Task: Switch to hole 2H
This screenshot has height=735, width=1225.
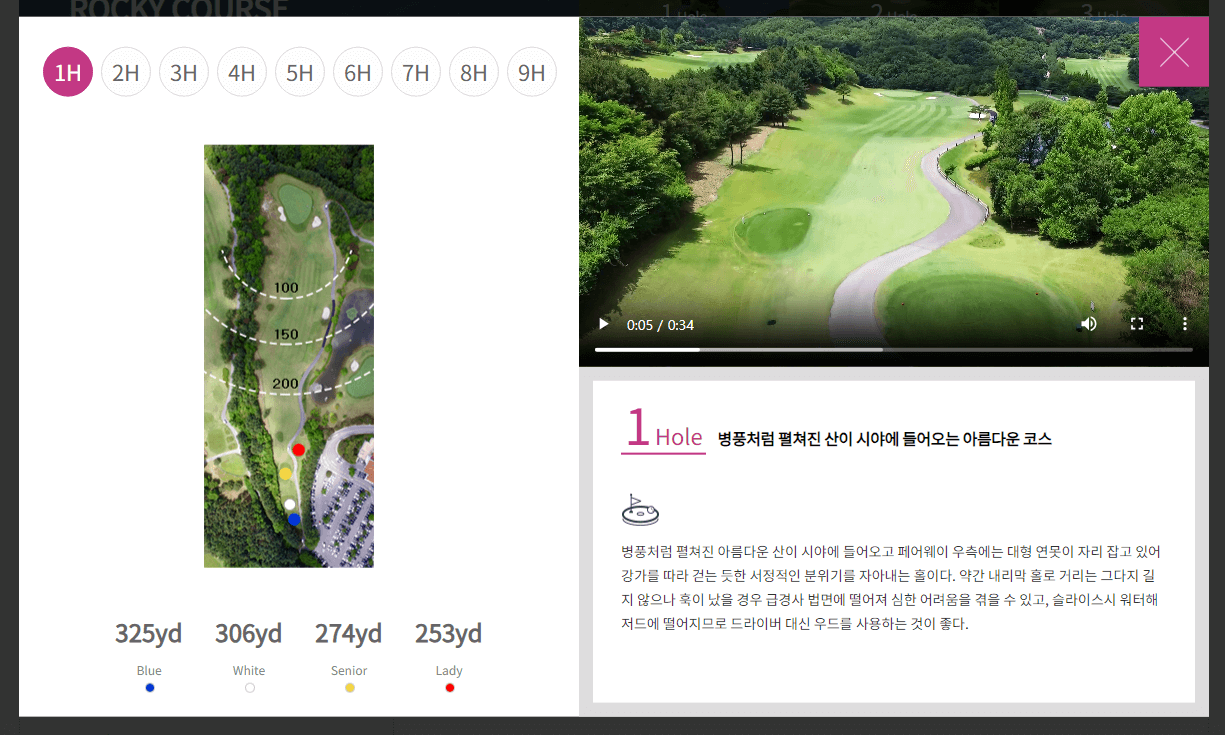Action: (125, 71)
